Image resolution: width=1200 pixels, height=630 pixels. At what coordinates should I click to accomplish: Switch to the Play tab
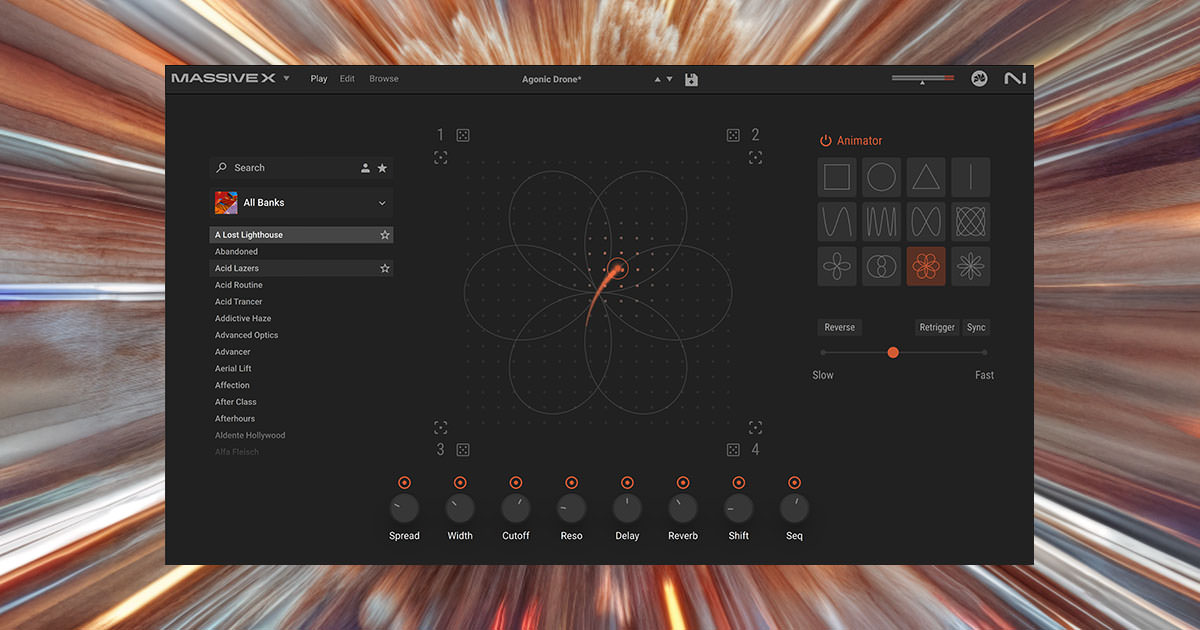point(319,79)
